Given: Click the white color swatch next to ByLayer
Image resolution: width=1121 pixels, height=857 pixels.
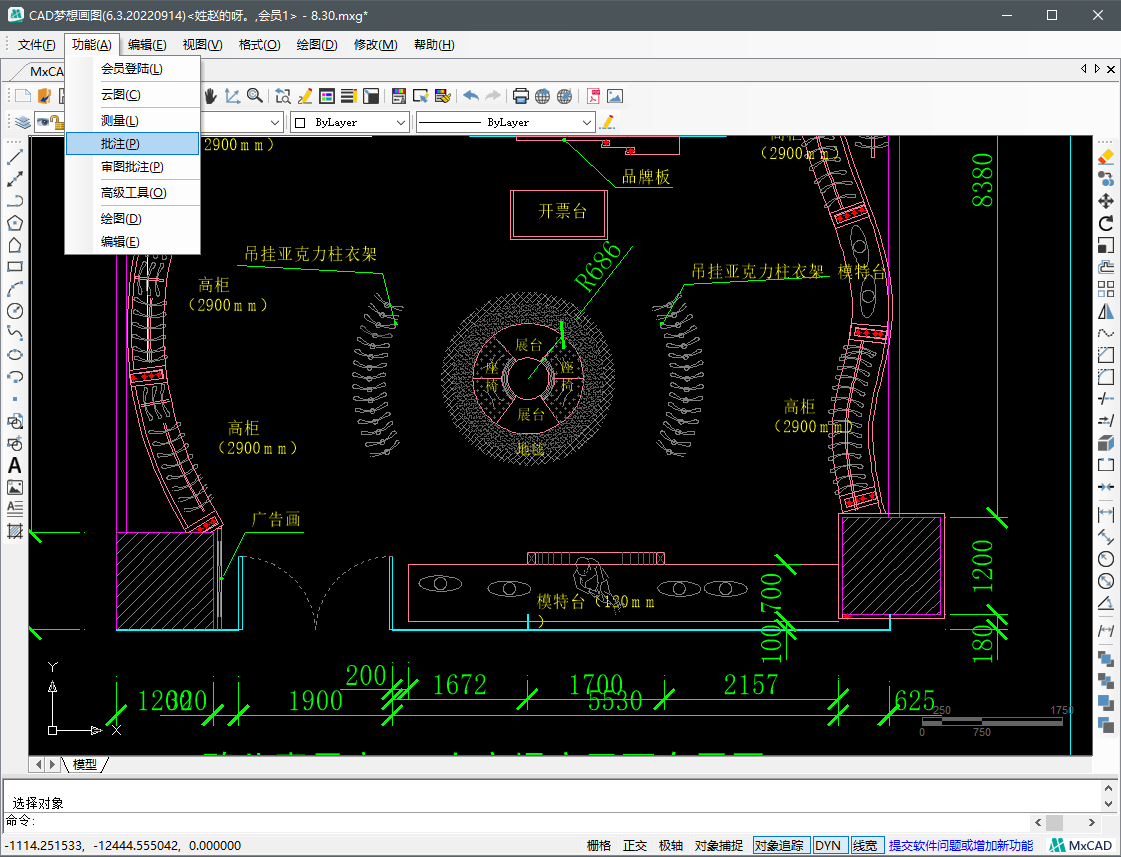Looking at the screenshot, I should [301, 122].
